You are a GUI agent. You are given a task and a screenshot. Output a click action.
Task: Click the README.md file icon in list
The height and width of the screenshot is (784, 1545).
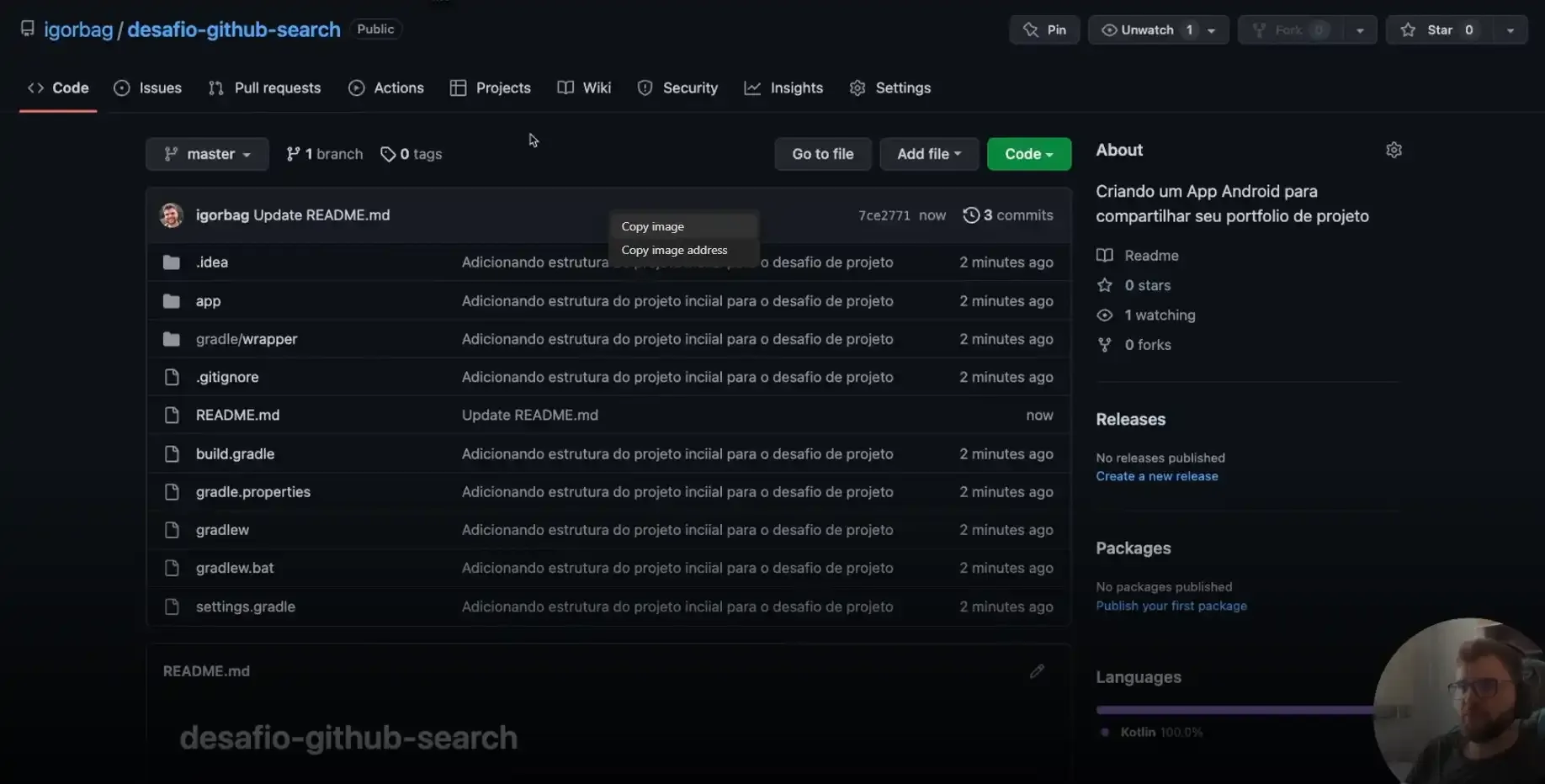click(x=172, y=415)
